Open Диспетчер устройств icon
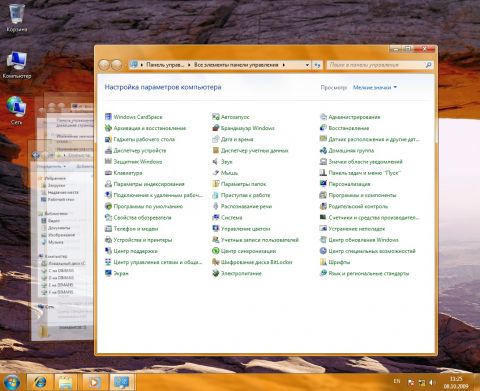 [x=108, y=150]
